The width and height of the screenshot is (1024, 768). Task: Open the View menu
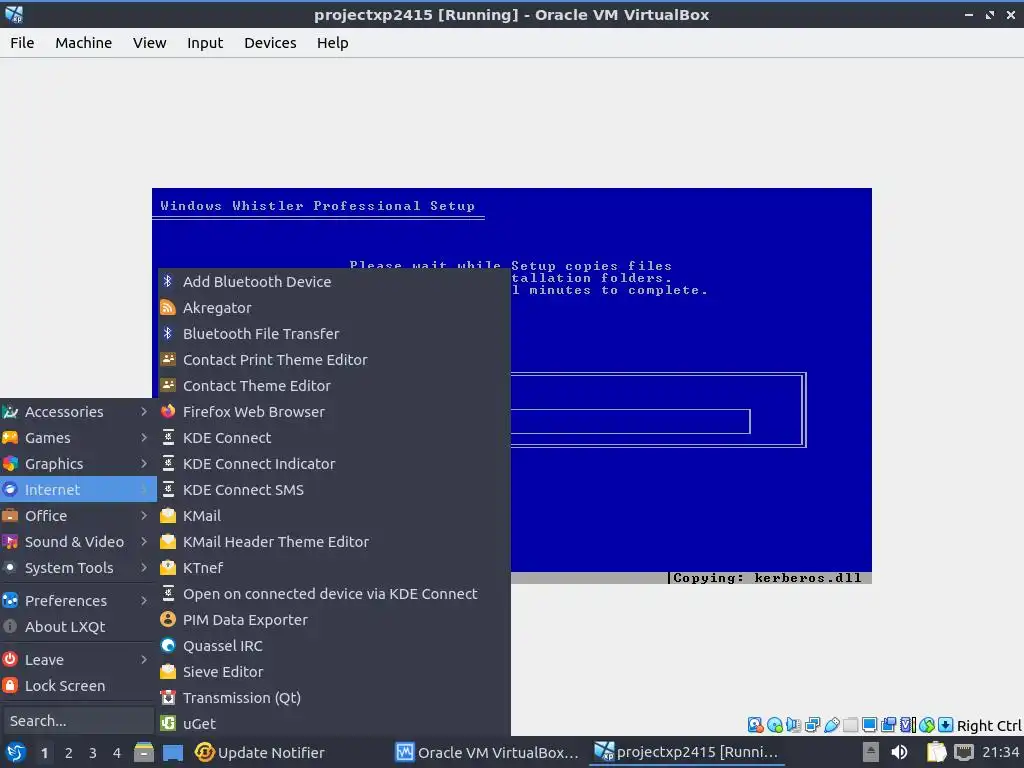[150, 42]
